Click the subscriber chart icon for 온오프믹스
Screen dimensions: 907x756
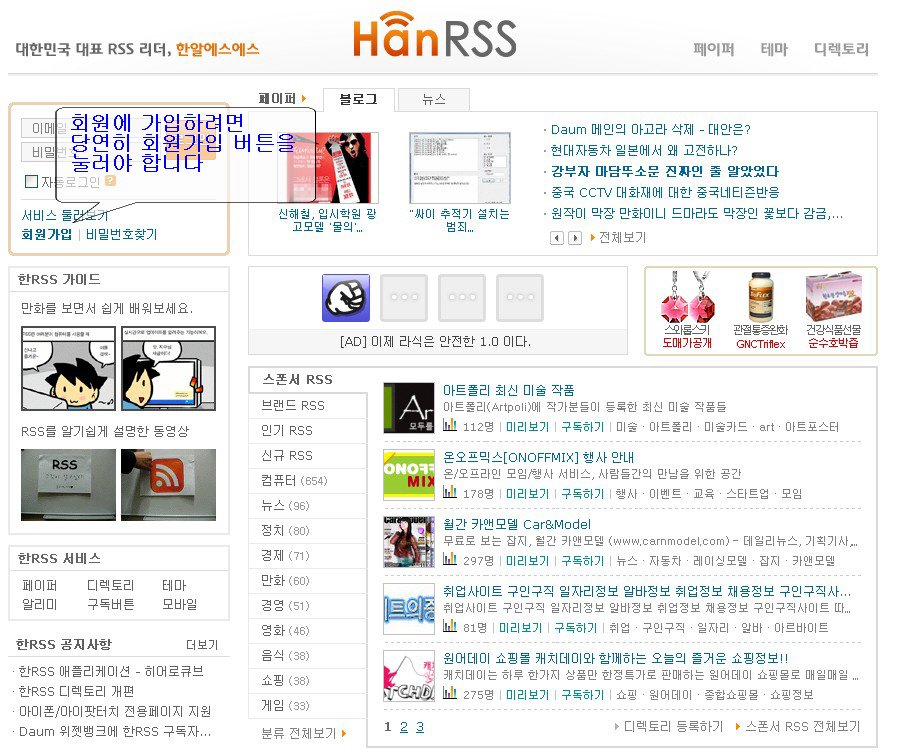coord(449,493)
